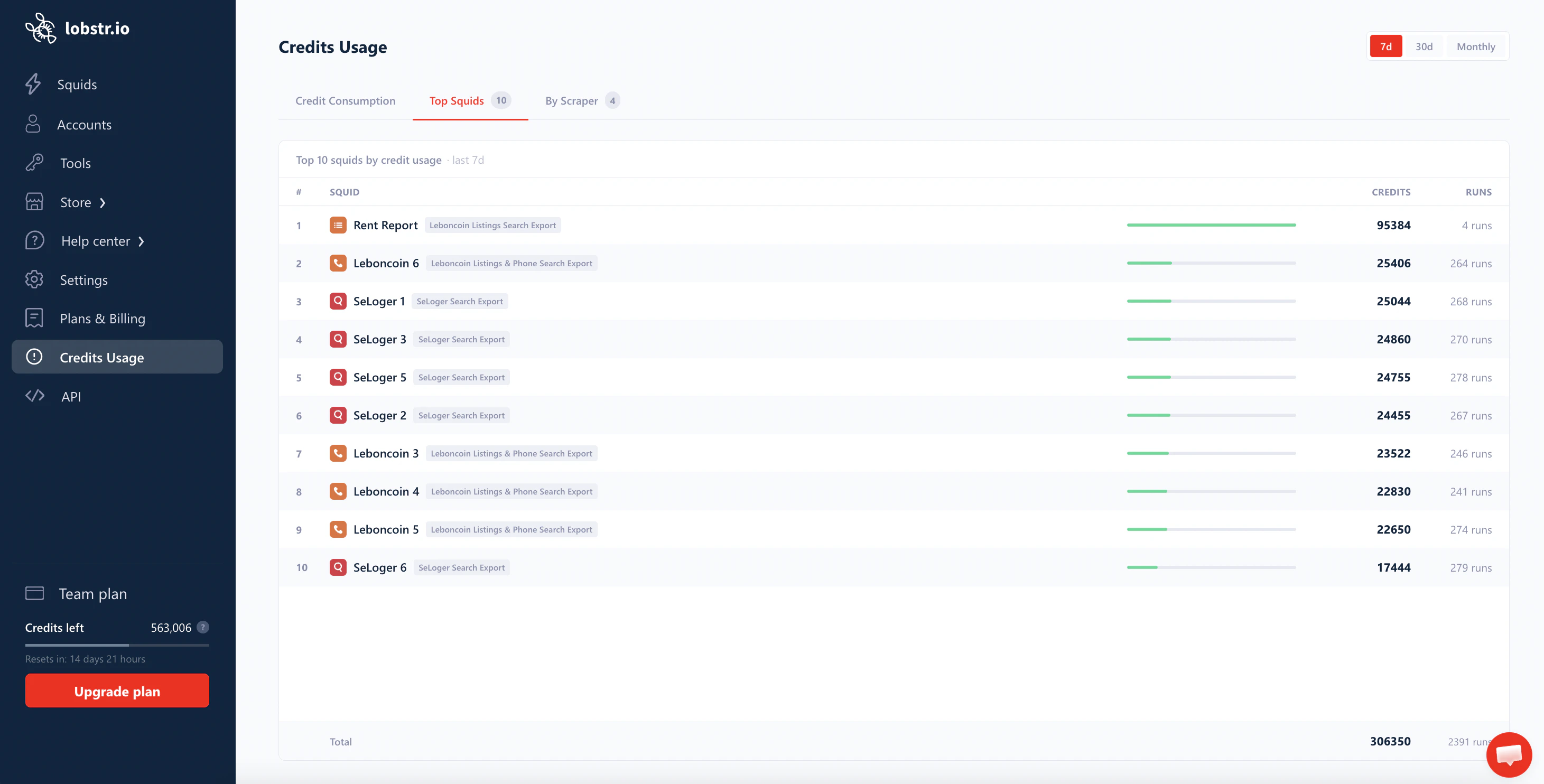Viewport: 1544px width, 784px height.
Task: Click the Settings gear icon
Action: tap(34, 279)
